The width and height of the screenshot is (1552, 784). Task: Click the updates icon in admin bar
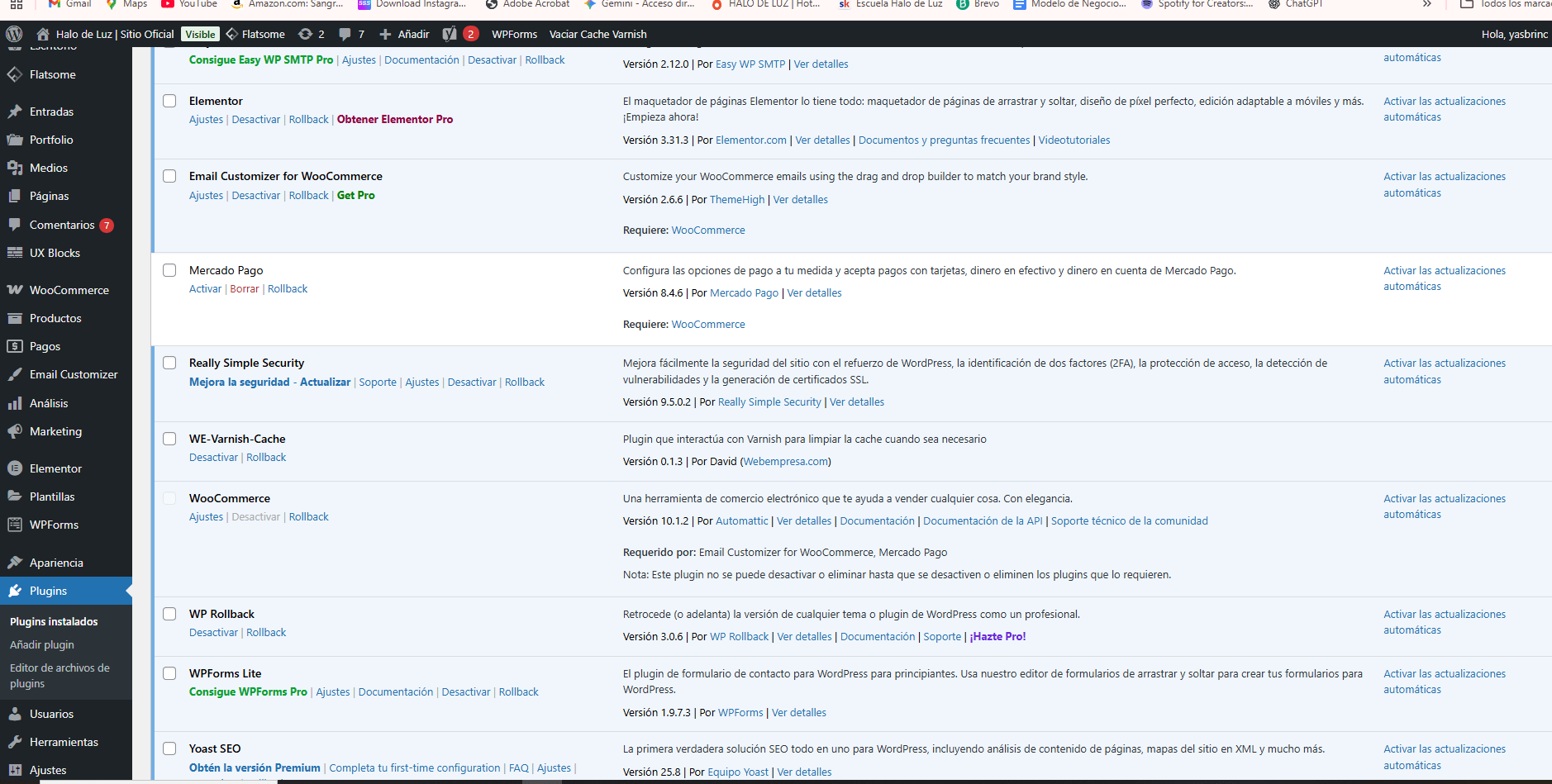click(305, 34)
